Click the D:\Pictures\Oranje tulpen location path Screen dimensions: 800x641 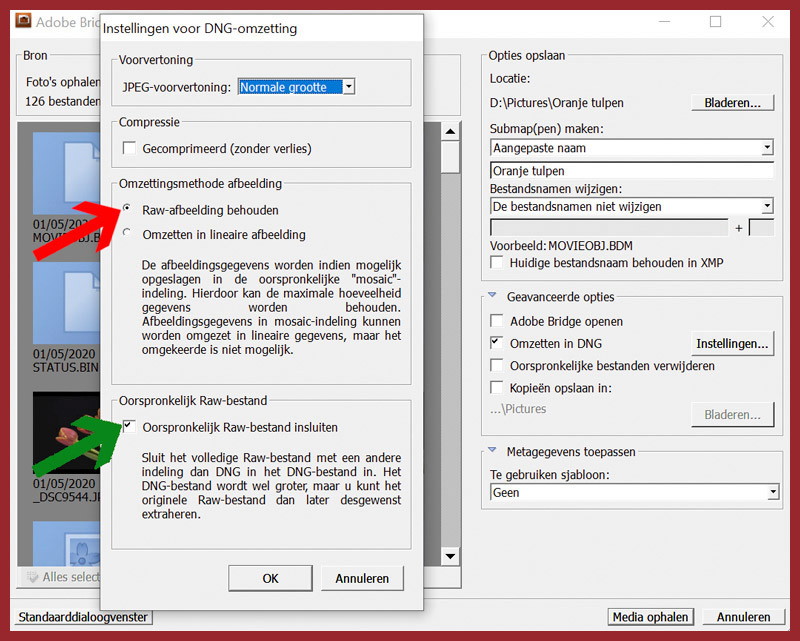coord(557,103)
